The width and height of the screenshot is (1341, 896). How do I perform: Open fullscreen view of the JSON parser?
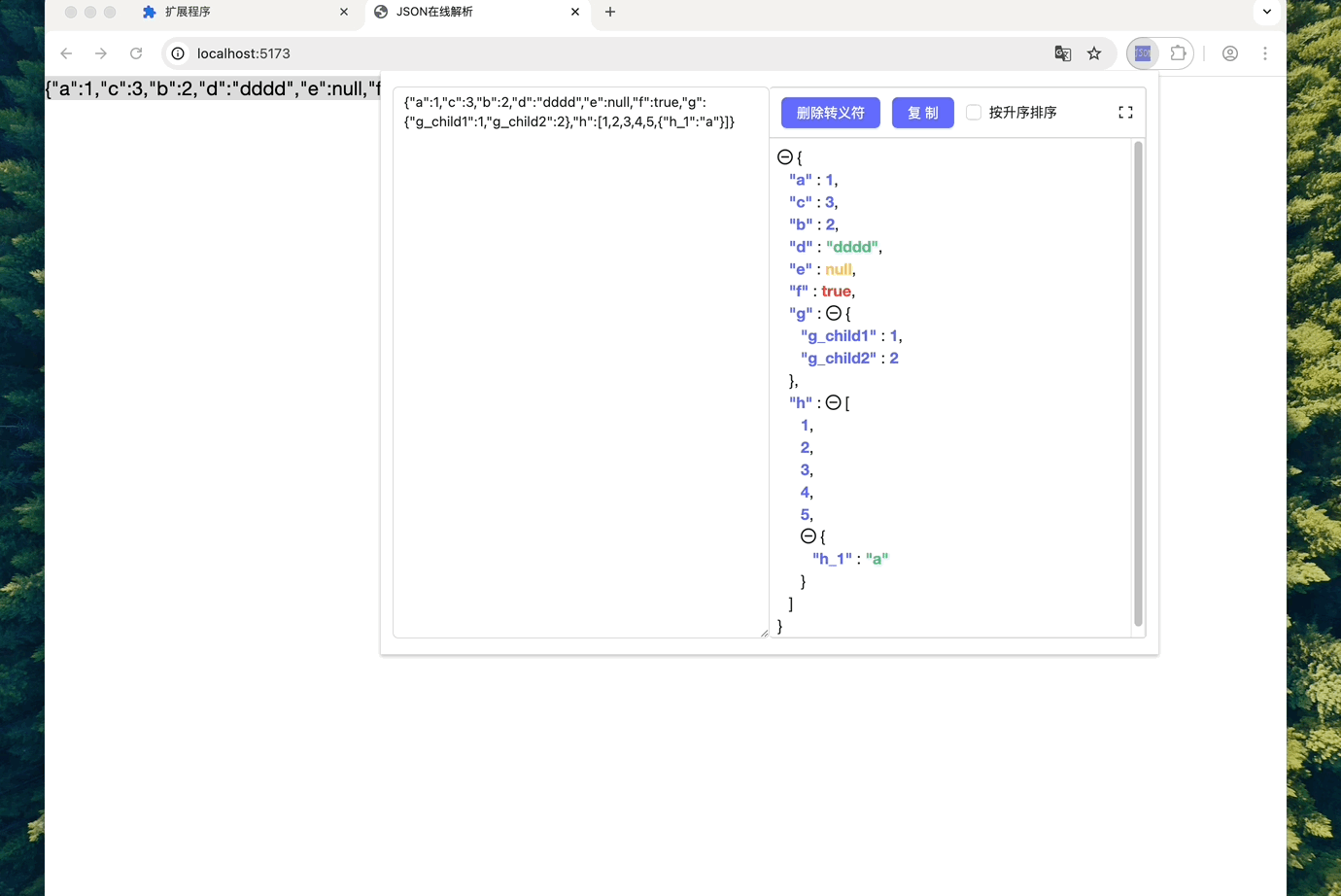1125,112
